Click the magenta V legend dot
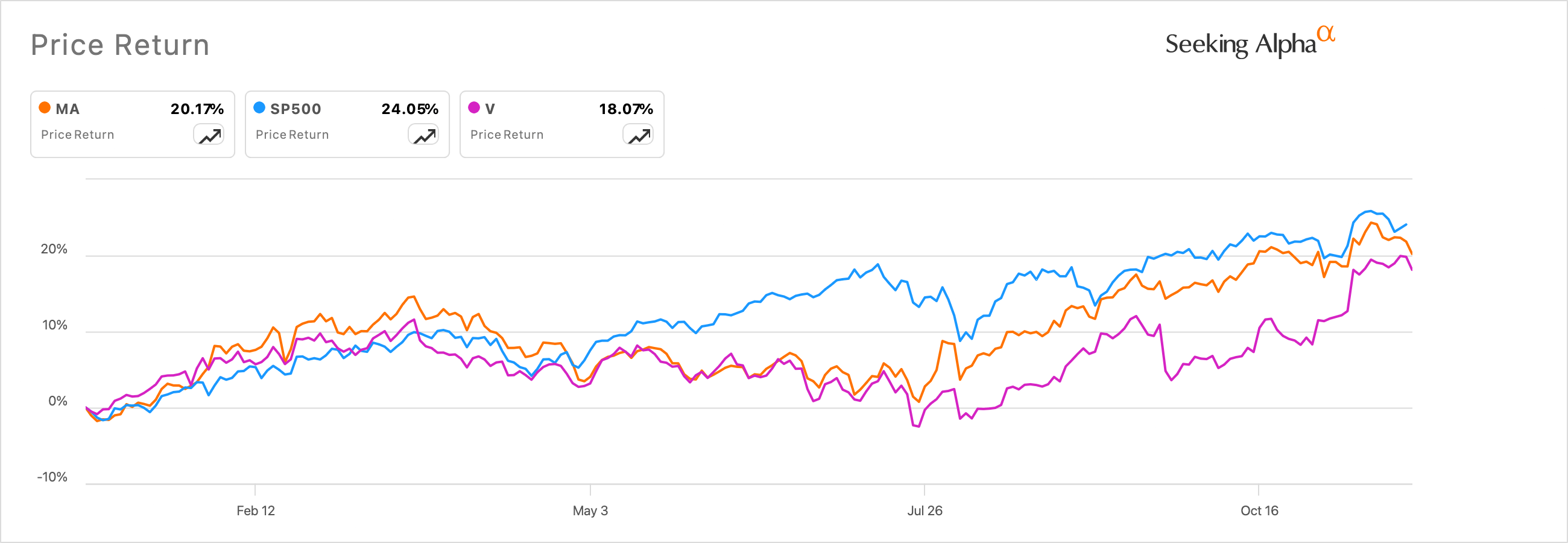 click(x=473, y=108)
